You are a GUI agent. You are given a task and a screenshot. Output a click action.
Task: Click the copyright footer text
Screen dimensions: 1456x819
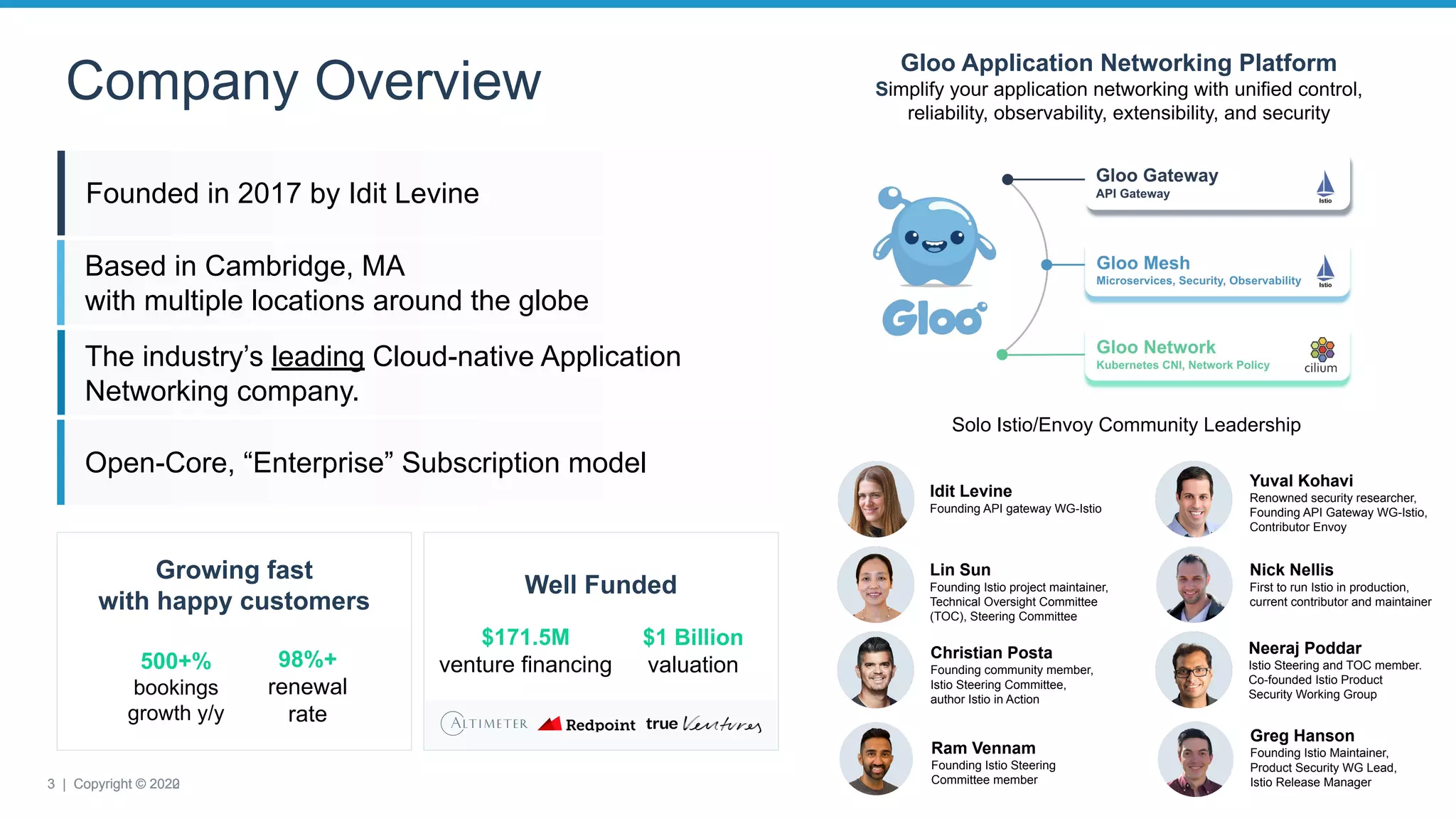pyautogui.click(x=127, y=783)
